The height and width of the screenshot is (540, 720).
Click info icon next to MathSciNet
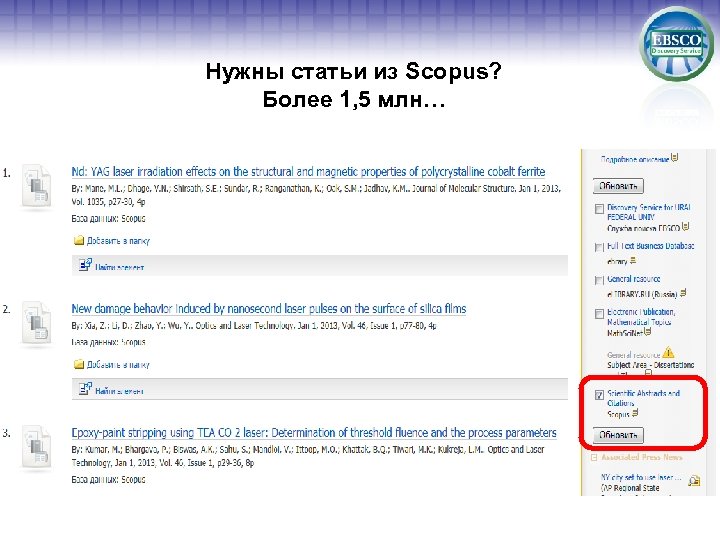pos(647,332)
